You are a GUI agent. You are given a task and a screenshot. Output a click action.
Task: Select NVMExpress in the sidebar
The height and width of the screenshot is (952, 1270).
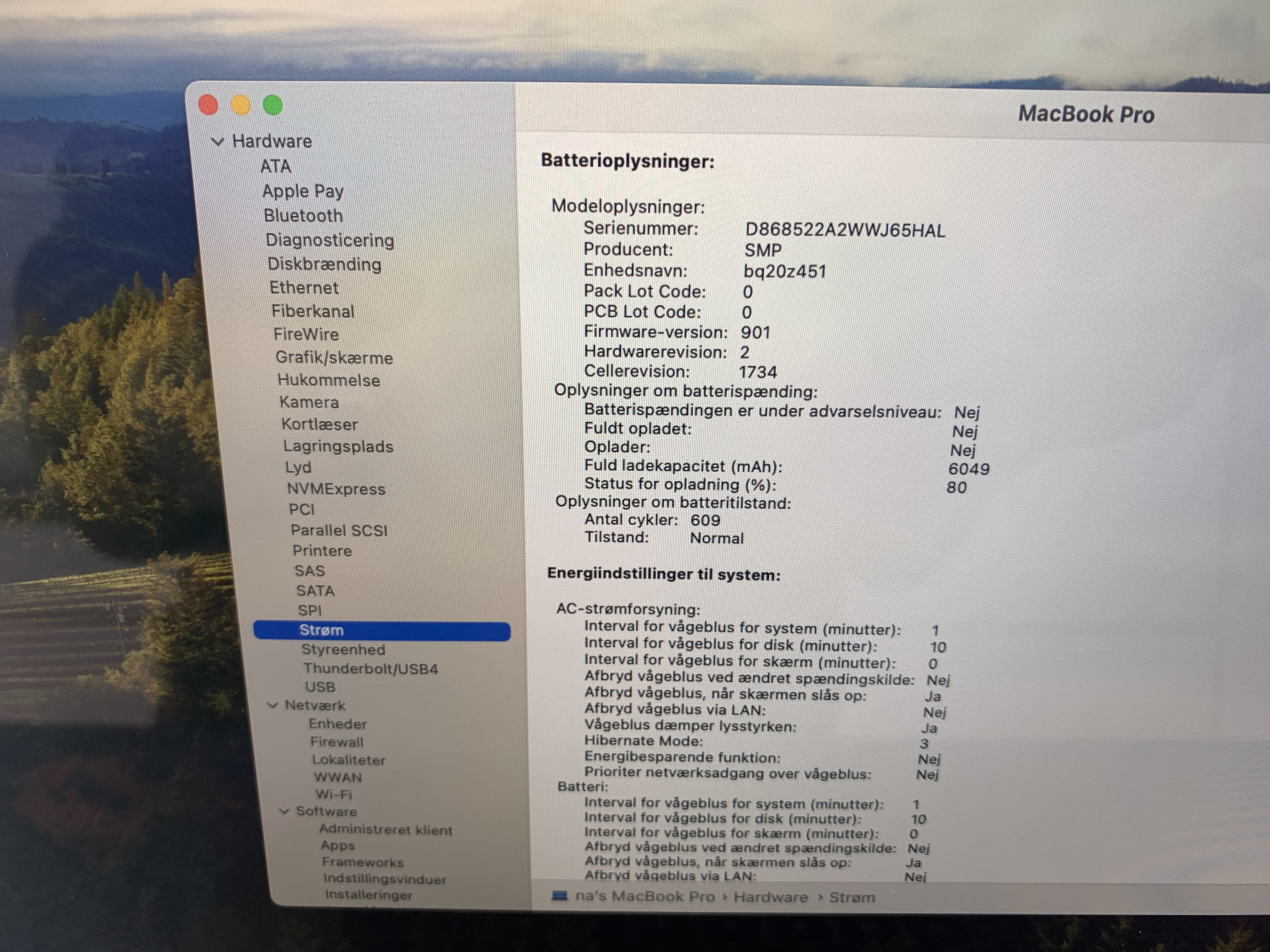[336, 489]
